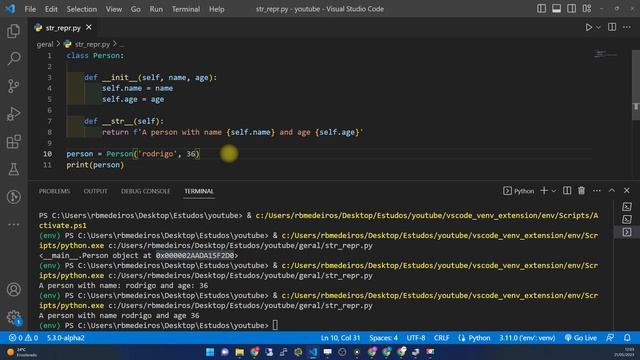640x360 pixels.
Task: Open the Edit menu
Action: point(51,9)
